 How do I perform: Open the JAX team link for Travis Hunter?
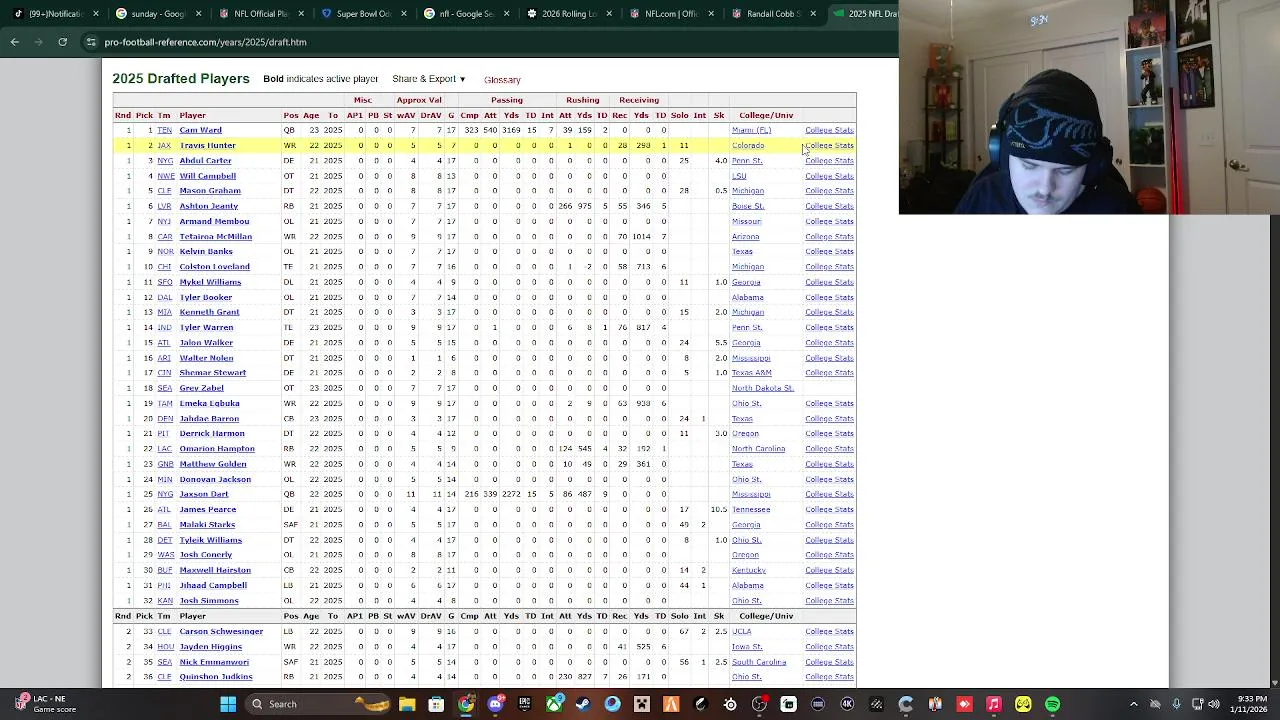[x=164, y=145]
